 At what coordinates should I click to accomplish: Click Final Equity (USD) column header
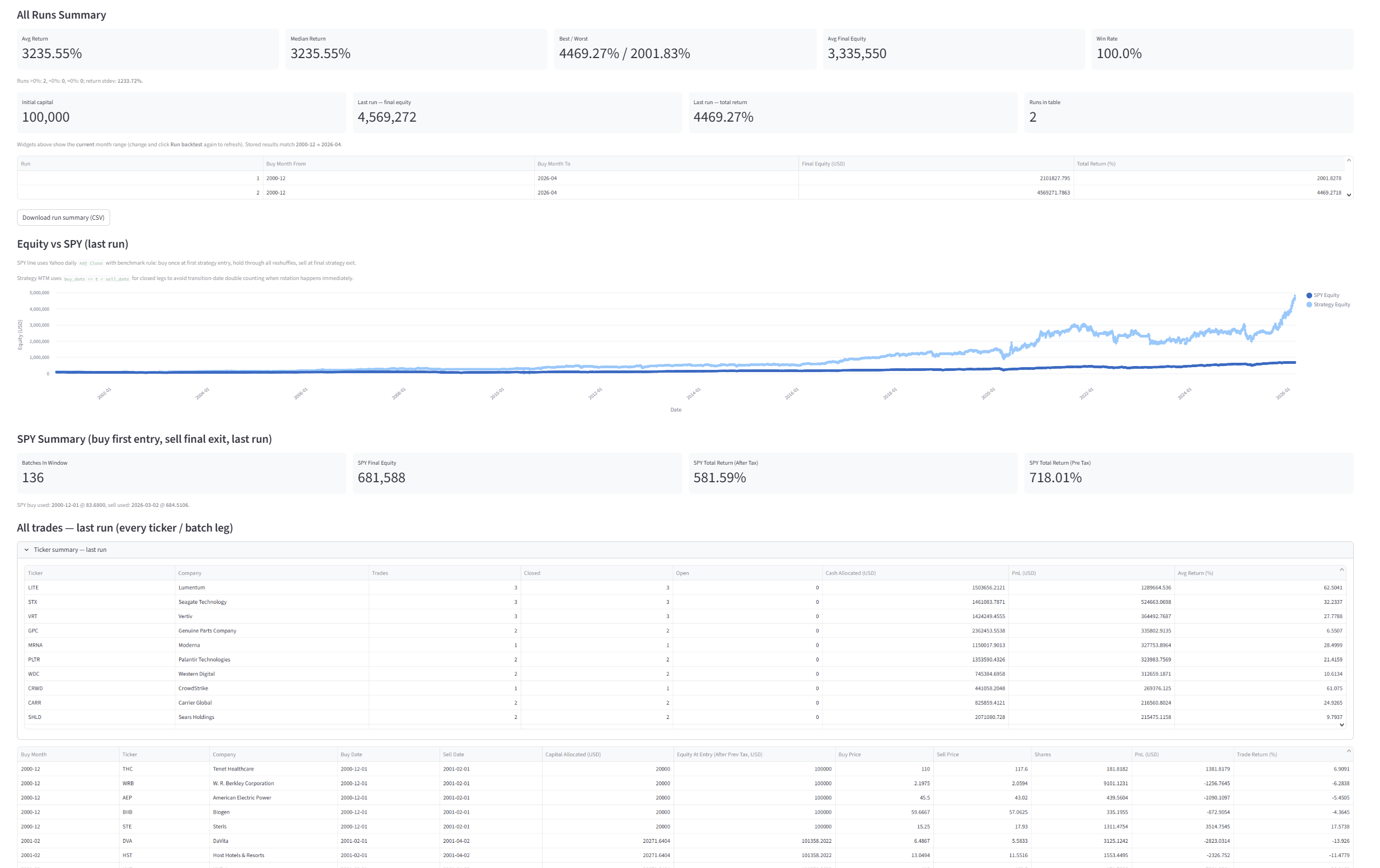click(823, 164)
